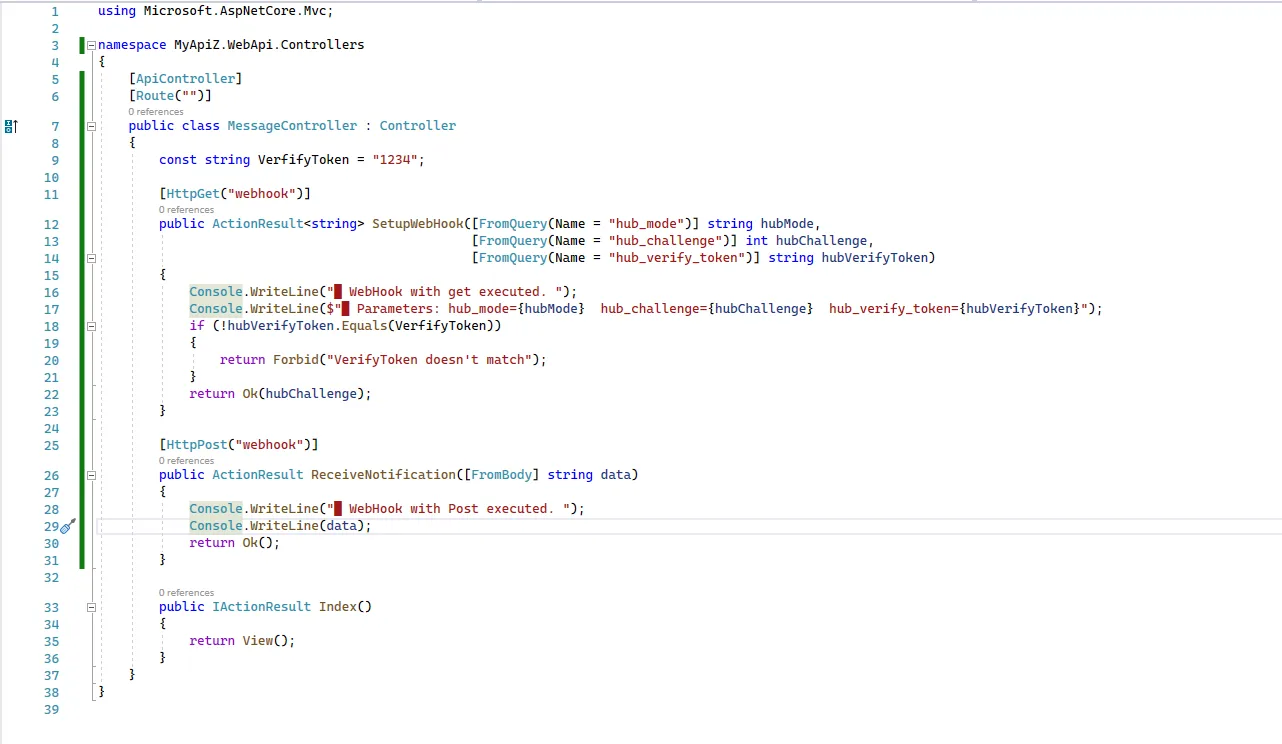1282x744 pixels.
Task: Click the "hub_mode" string on line 12
Action: pyautogui.click(x=646, y=224)
